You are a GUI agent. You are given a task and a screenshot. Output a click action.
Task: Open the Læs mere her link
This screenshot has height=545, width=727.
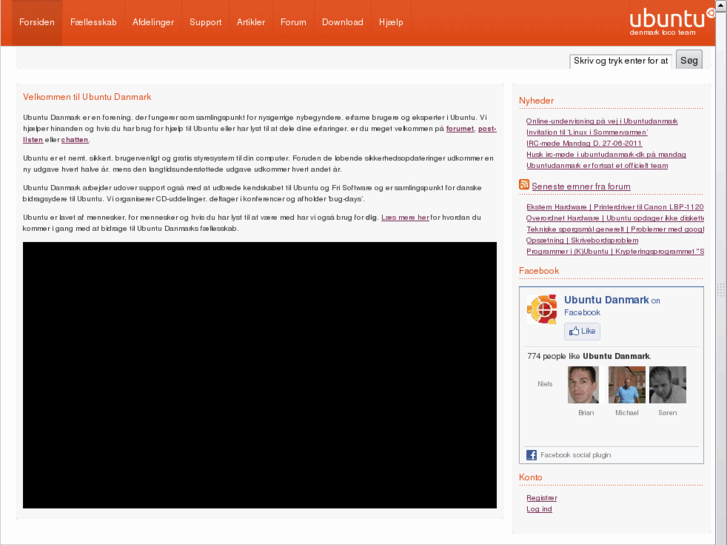[405, 217]
